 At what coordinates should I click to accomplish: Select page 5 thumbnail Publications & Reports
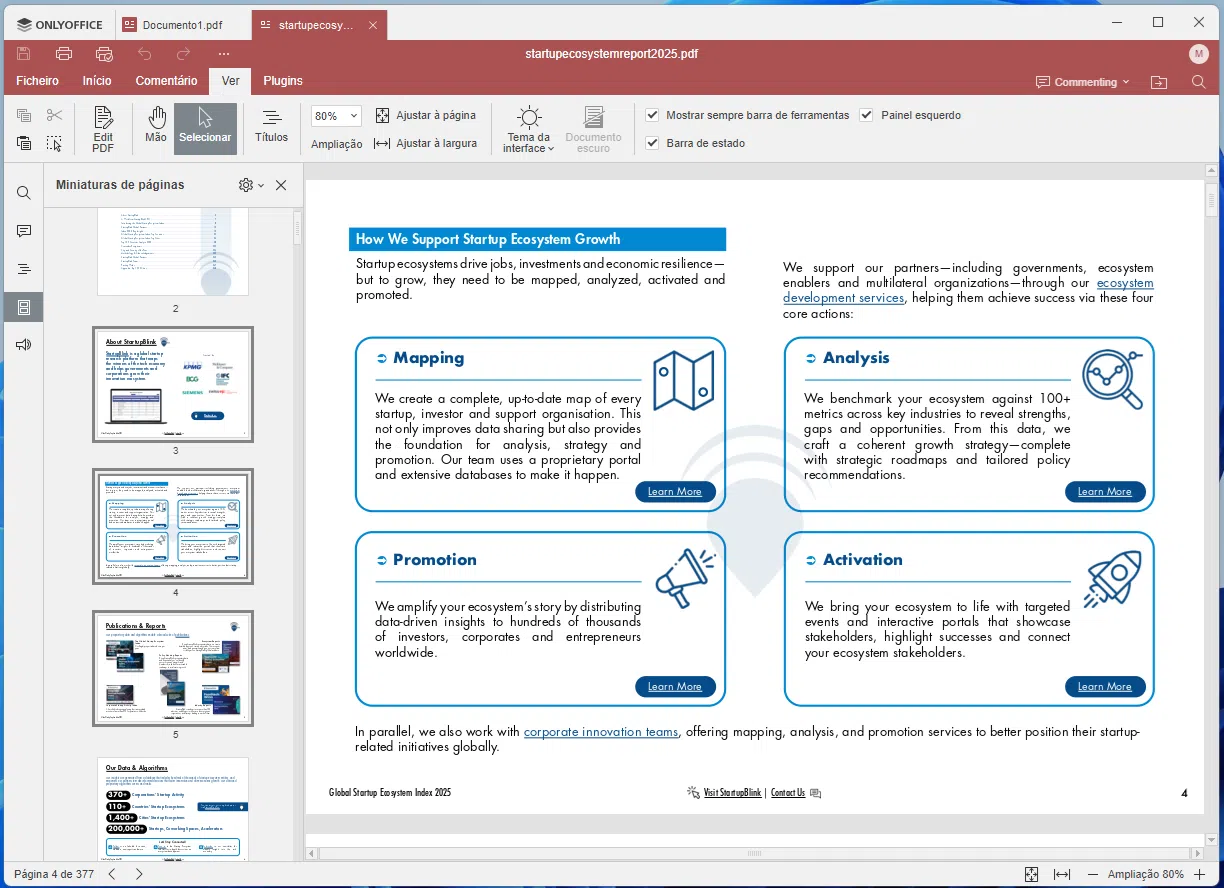click(x=173, y=668)
